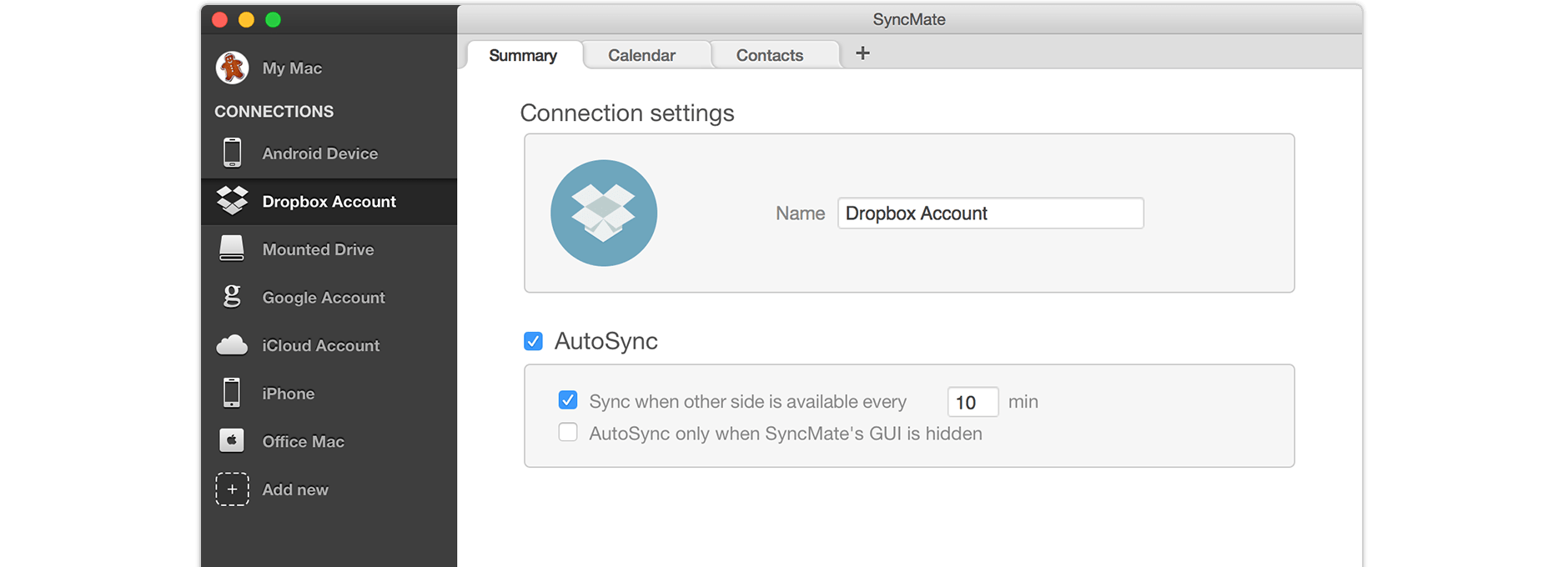Screen dimensions: 1568x567
Task: Select Google Account connection label
Action: point(324,298)
